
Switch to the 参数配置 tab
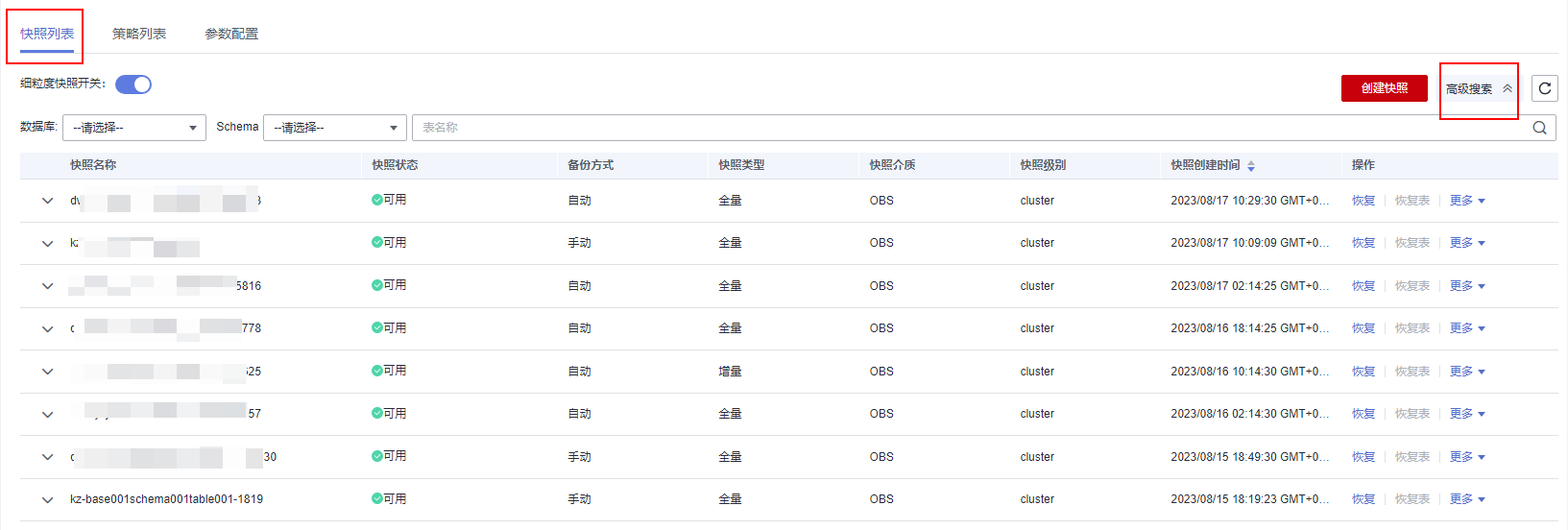[x=231, y=34]
